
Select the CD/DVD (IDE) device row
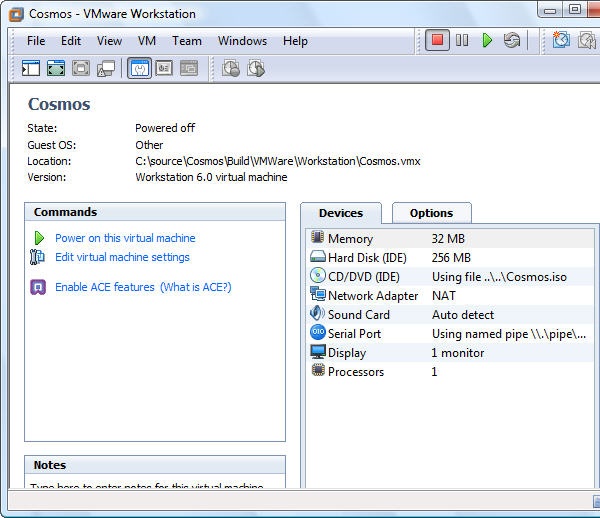pyautogui.click(x=451, y=277)
